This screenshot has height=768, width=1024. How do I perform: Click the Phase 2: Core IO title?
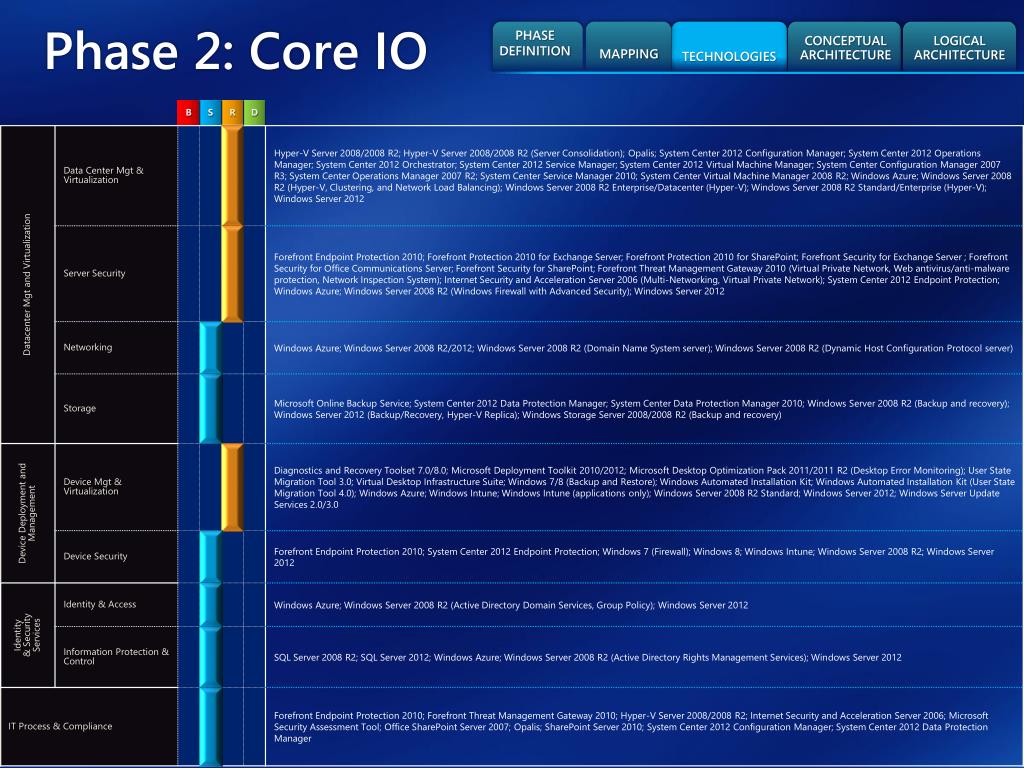[x=236, y=51]
